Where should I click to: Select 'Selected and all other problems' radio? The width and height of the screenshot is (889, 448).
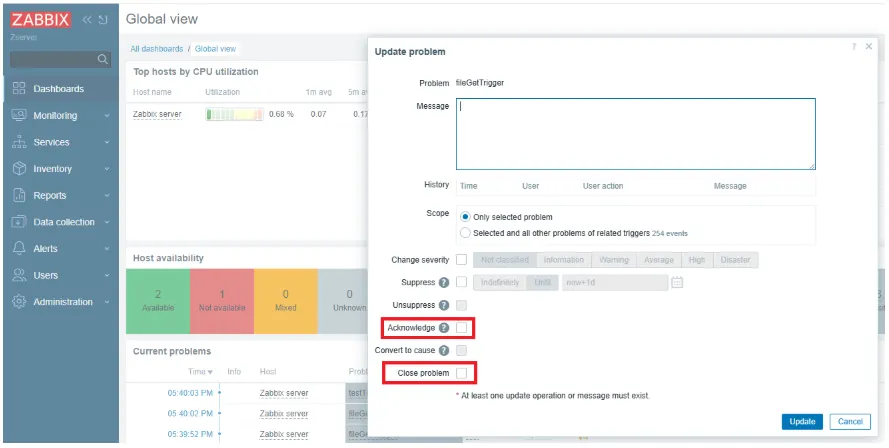tap(465, 233)
